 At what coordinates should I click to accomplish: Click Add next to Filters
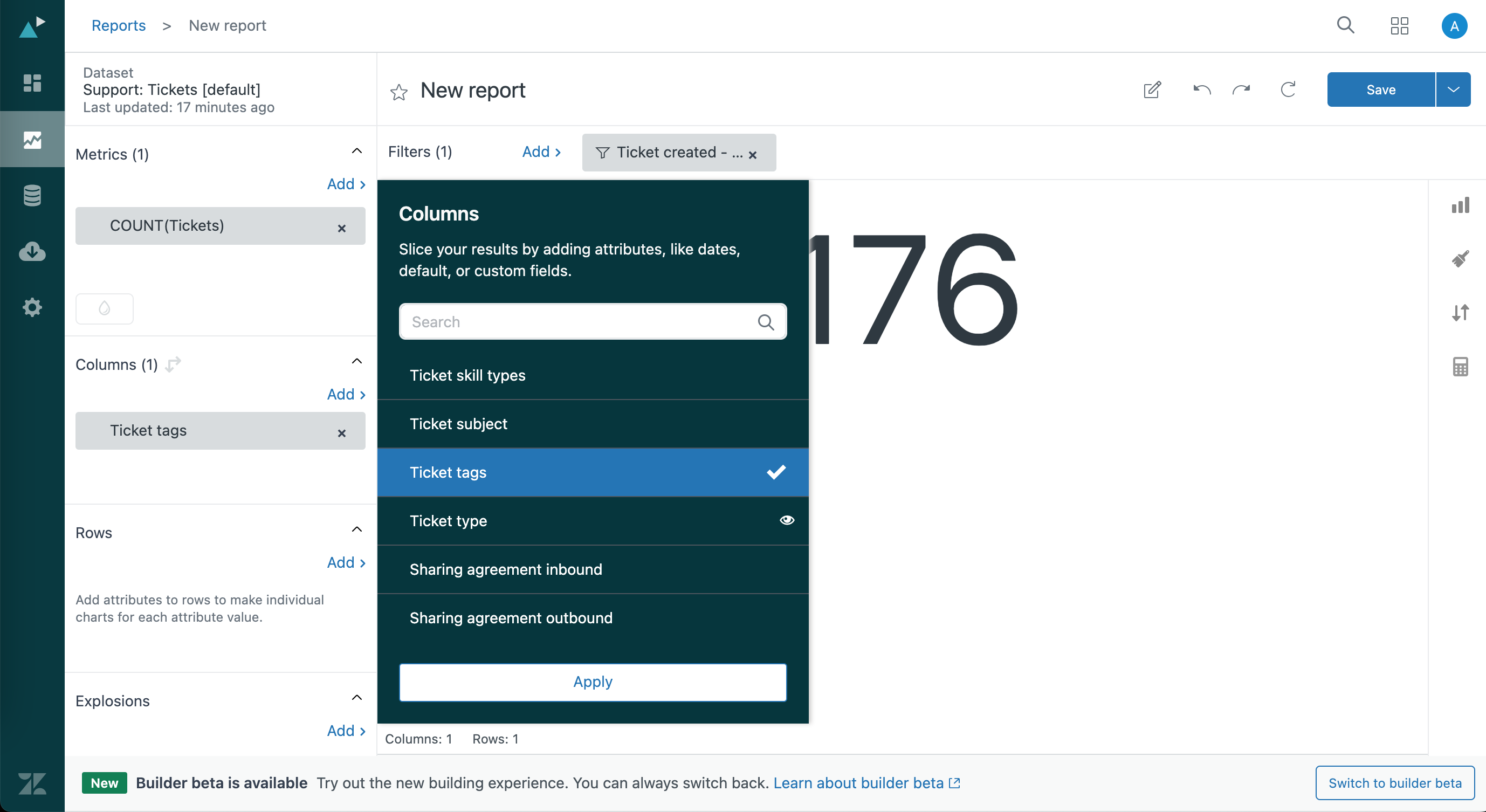click(x=541, y=152)
